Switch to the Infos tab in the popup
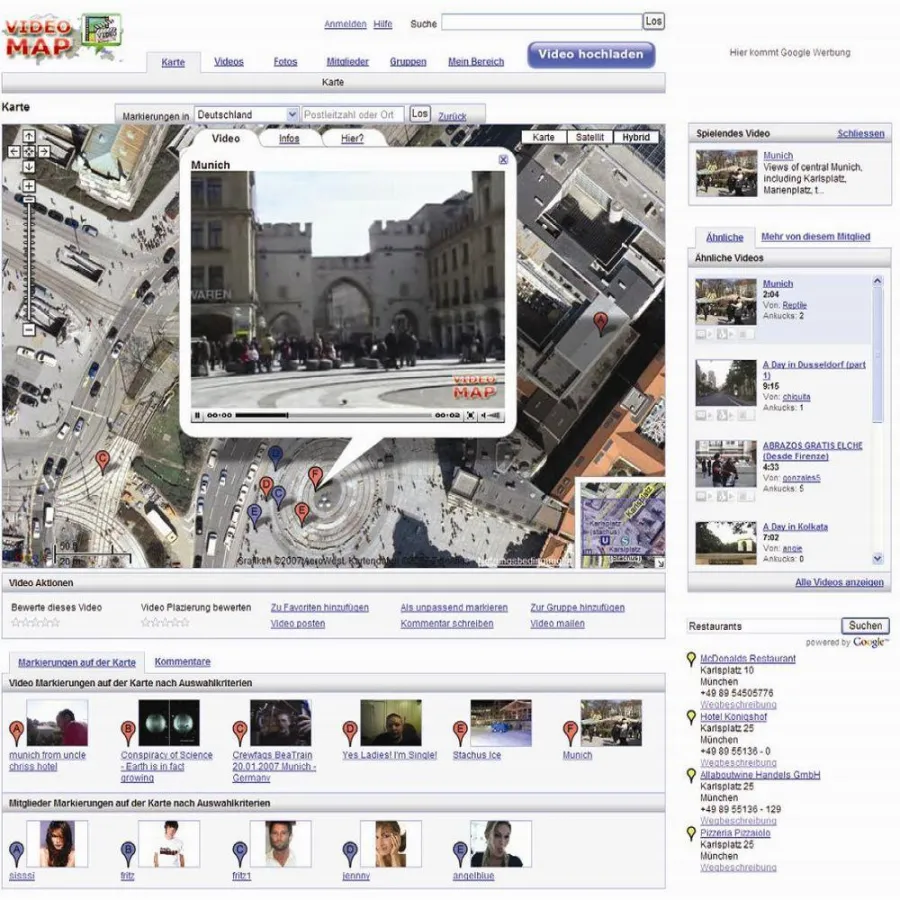This screenshot has width=900, height=900. tap(290, 139)
